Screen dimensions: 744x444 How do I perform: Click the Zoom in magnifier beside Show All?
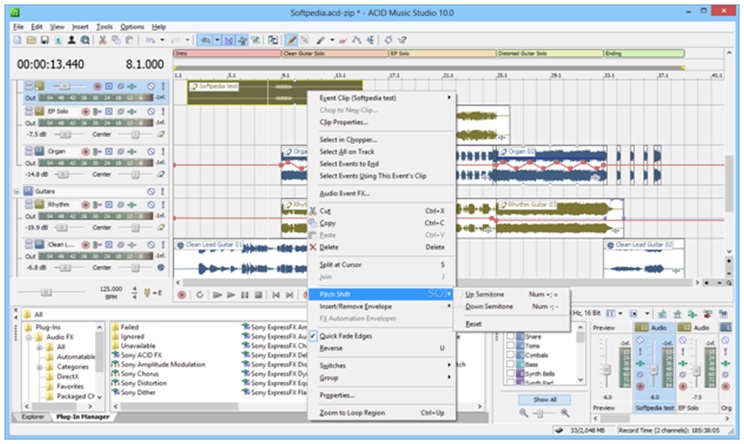click(x=565, y=413)
